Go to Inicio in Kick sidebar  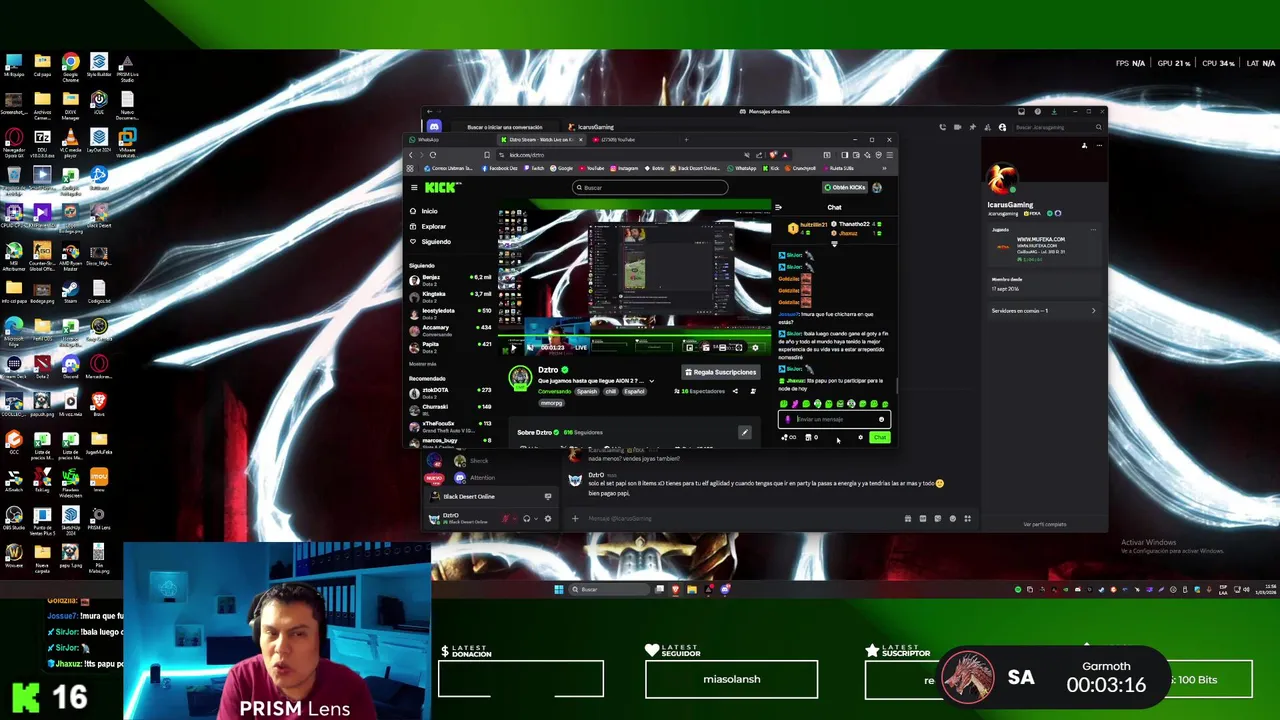point(429,211)
